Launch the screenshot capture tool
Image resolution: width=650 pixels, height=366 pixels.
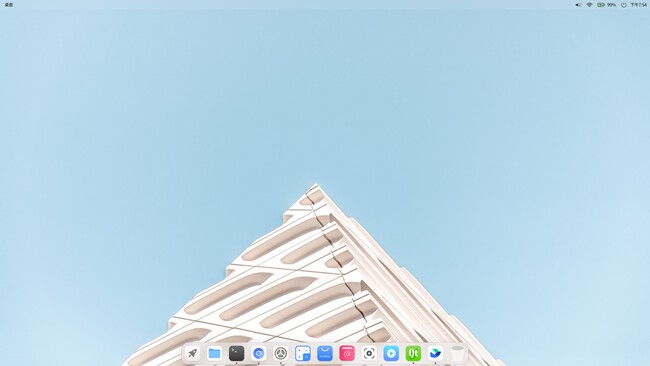tap(369, 354)
